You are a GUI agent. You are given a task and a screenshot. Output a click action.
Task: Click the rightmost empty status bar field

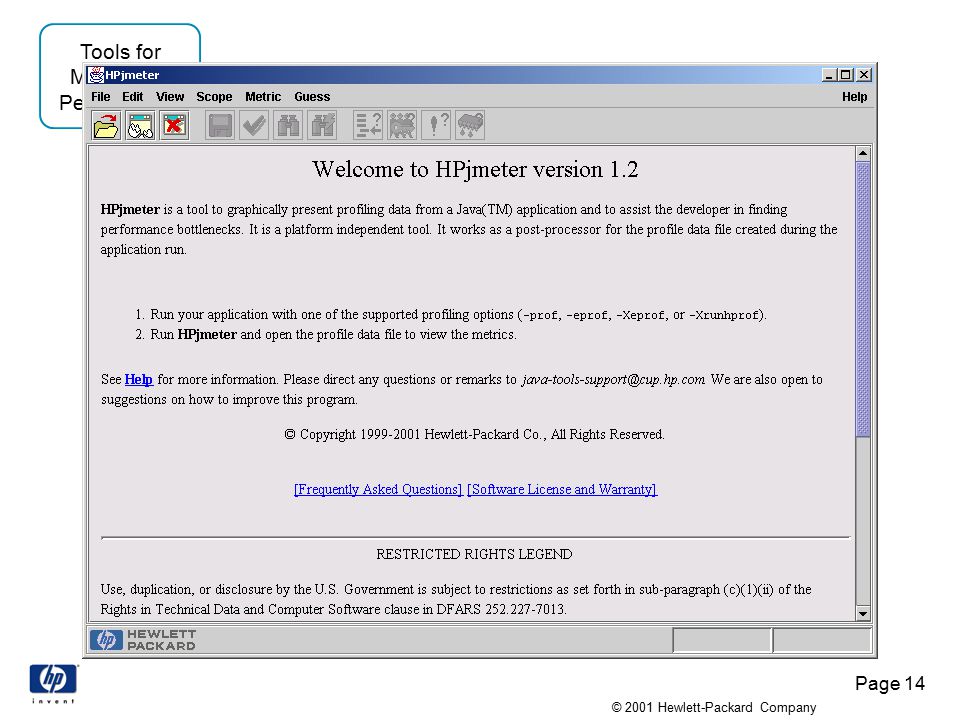click(822, 640)
